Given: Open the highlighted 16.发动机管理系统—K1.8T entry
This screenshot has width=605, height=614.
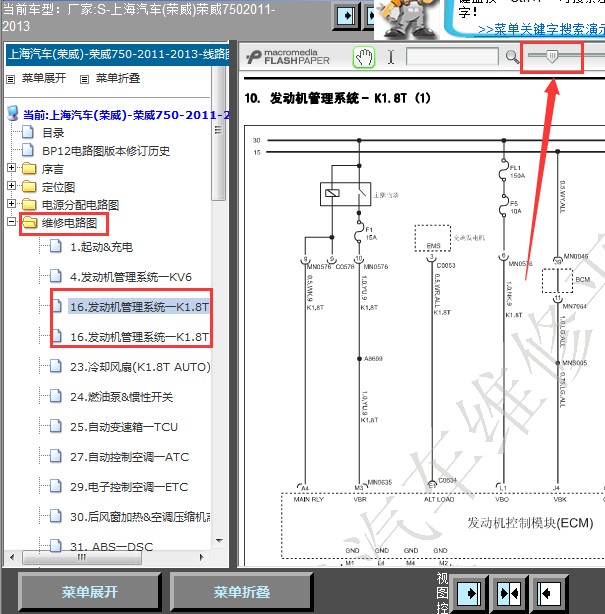Looking at the screenshot, I should pos(139,307).
